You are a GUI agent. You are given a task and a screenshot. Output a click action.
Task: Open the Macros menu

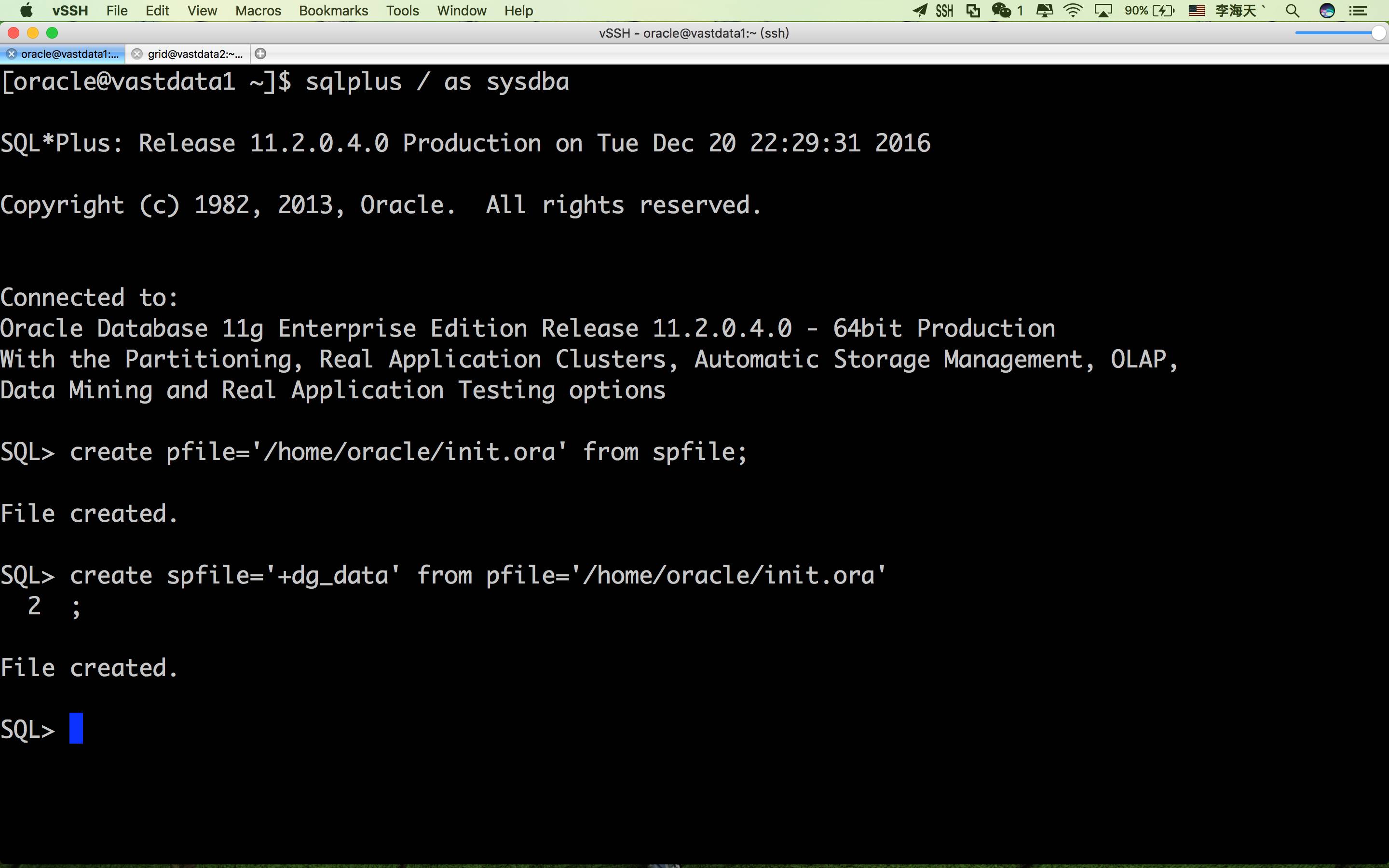[259, 10]
